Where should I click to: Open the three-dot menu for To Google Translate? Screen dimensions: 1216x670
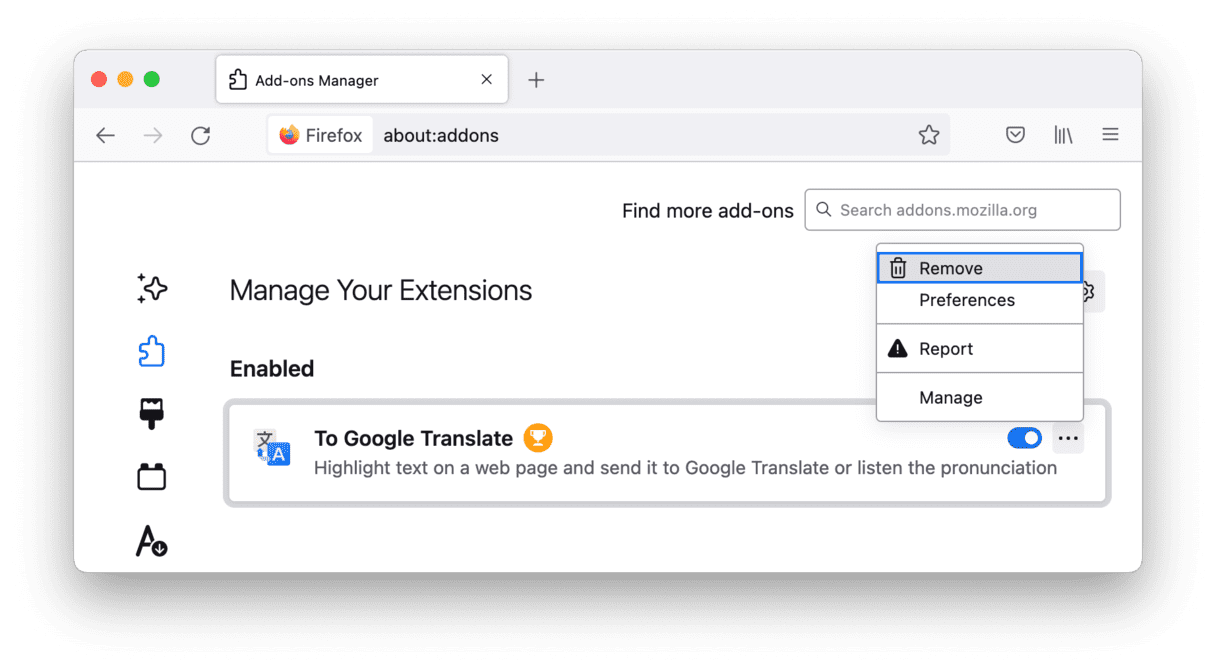coord(1068,438)
